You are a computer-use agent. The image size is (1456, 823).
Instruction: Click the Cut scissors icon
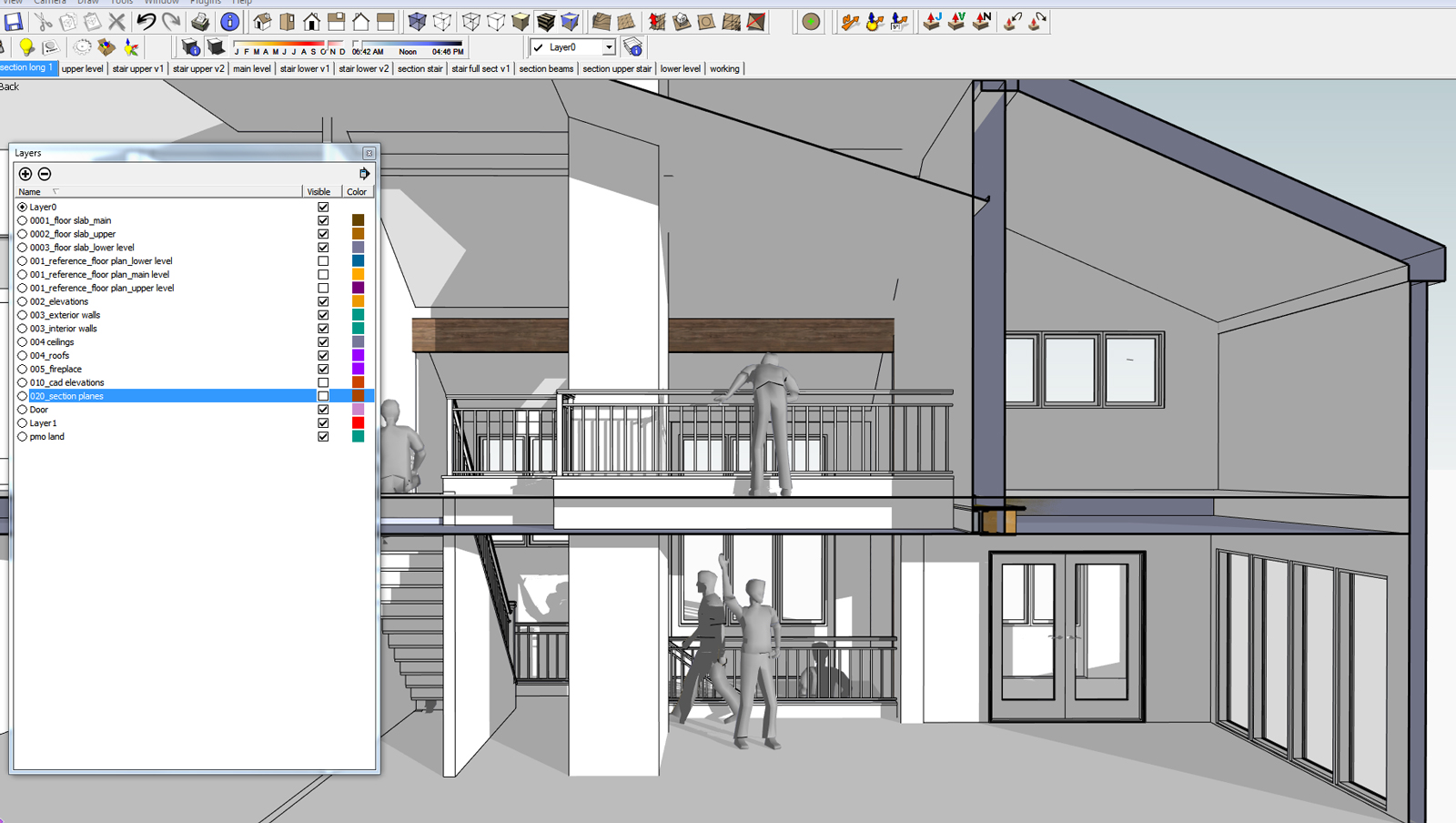(43, 21)
